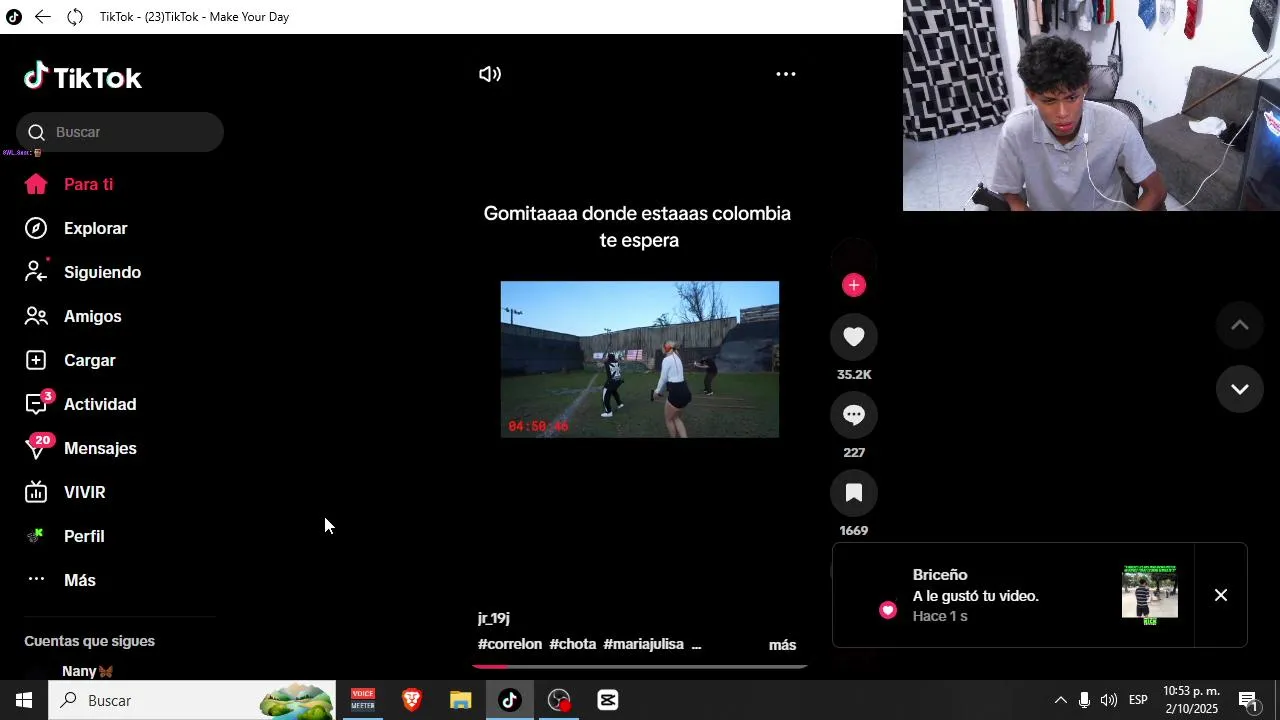This screenshot has width=1280, height=720.
Task: Expand the caption with más
Action: pos(782,645)
